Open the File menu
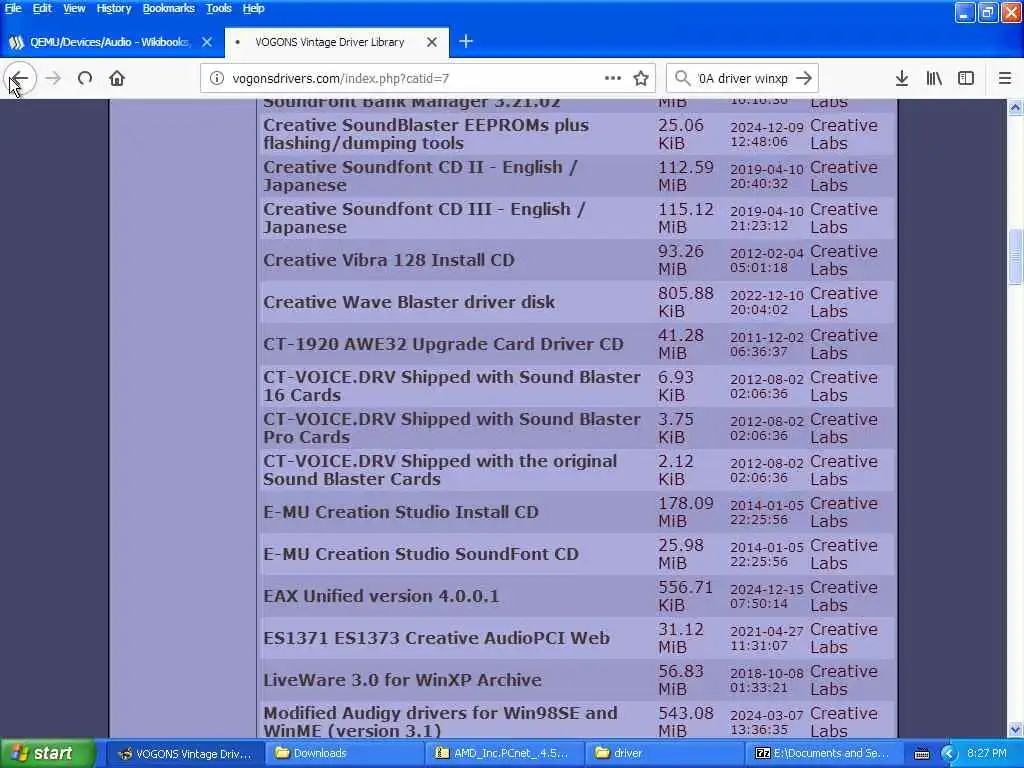The height and width of the screenshot is (768, 1024). [x=13, y=8]
